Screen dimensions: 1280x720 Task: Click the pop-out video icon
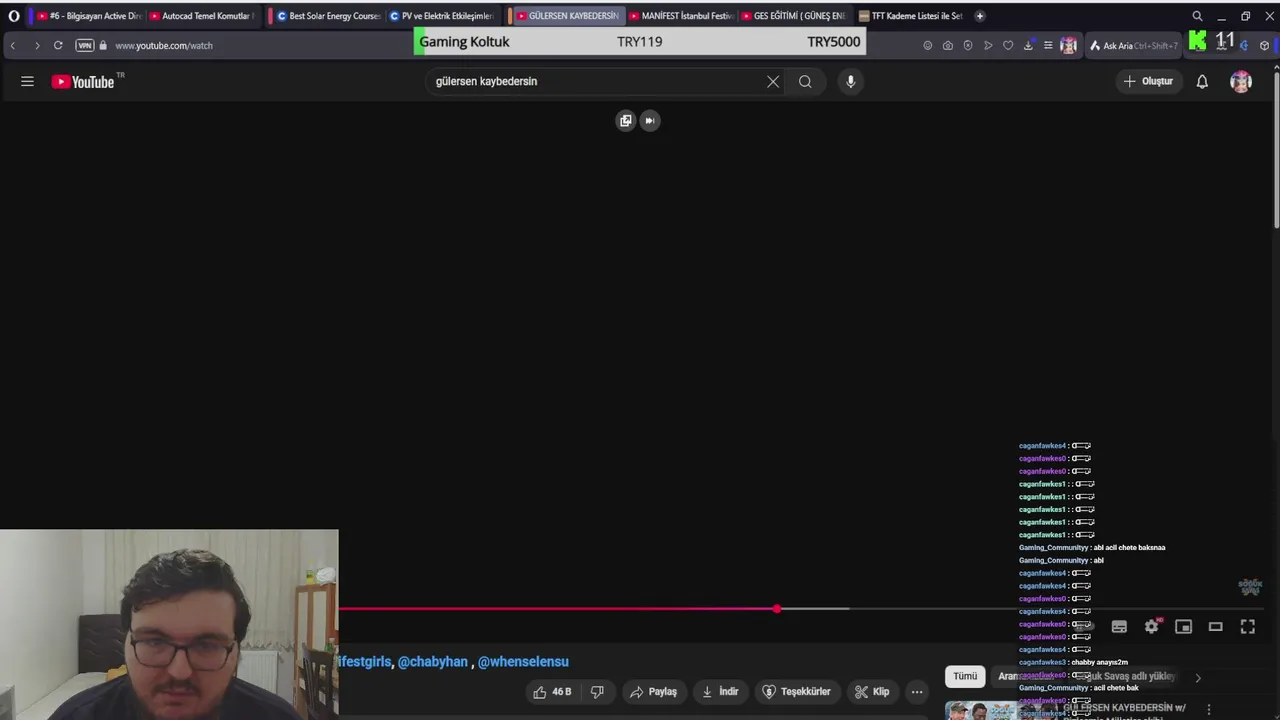[626, 121]
